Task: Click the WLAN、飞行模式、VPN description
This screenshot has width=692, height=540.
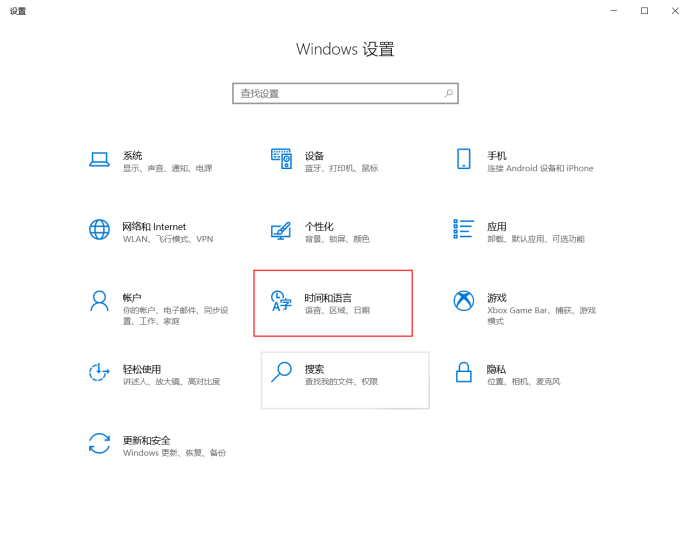Action: pos(168,239)
